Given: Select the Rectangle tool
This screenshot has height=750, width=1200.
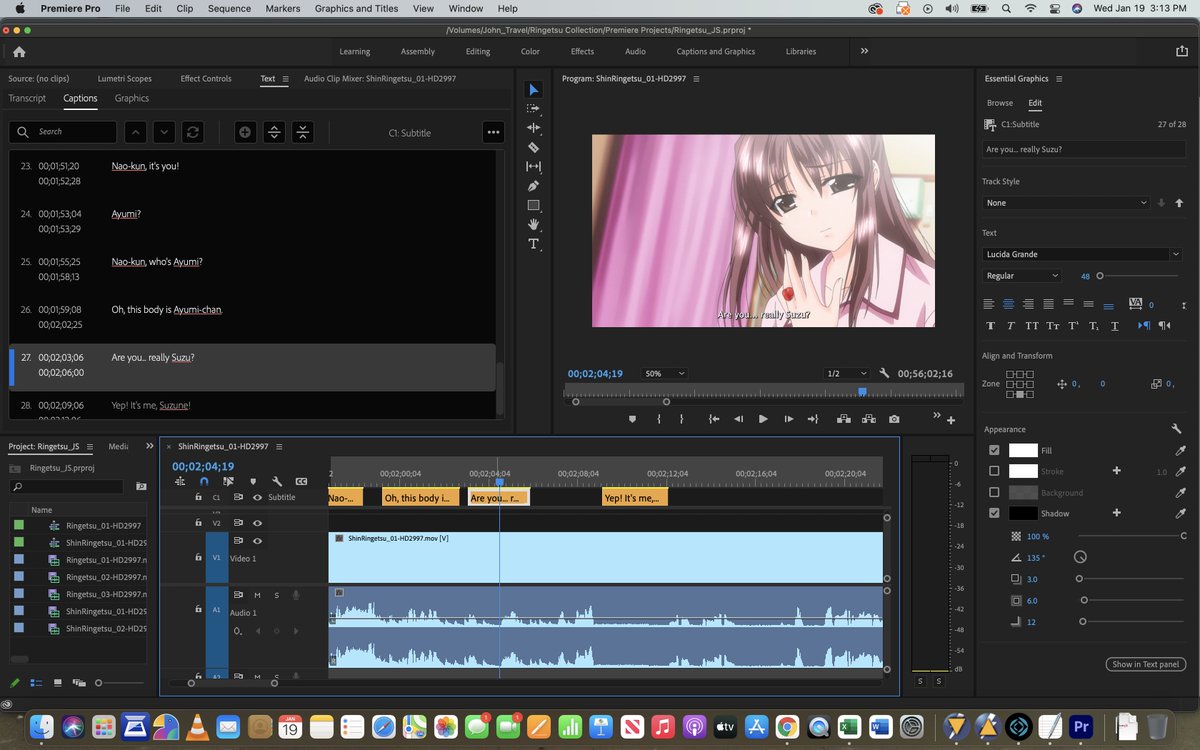Looking at the screenshot, I should click(x=533, y=205).
